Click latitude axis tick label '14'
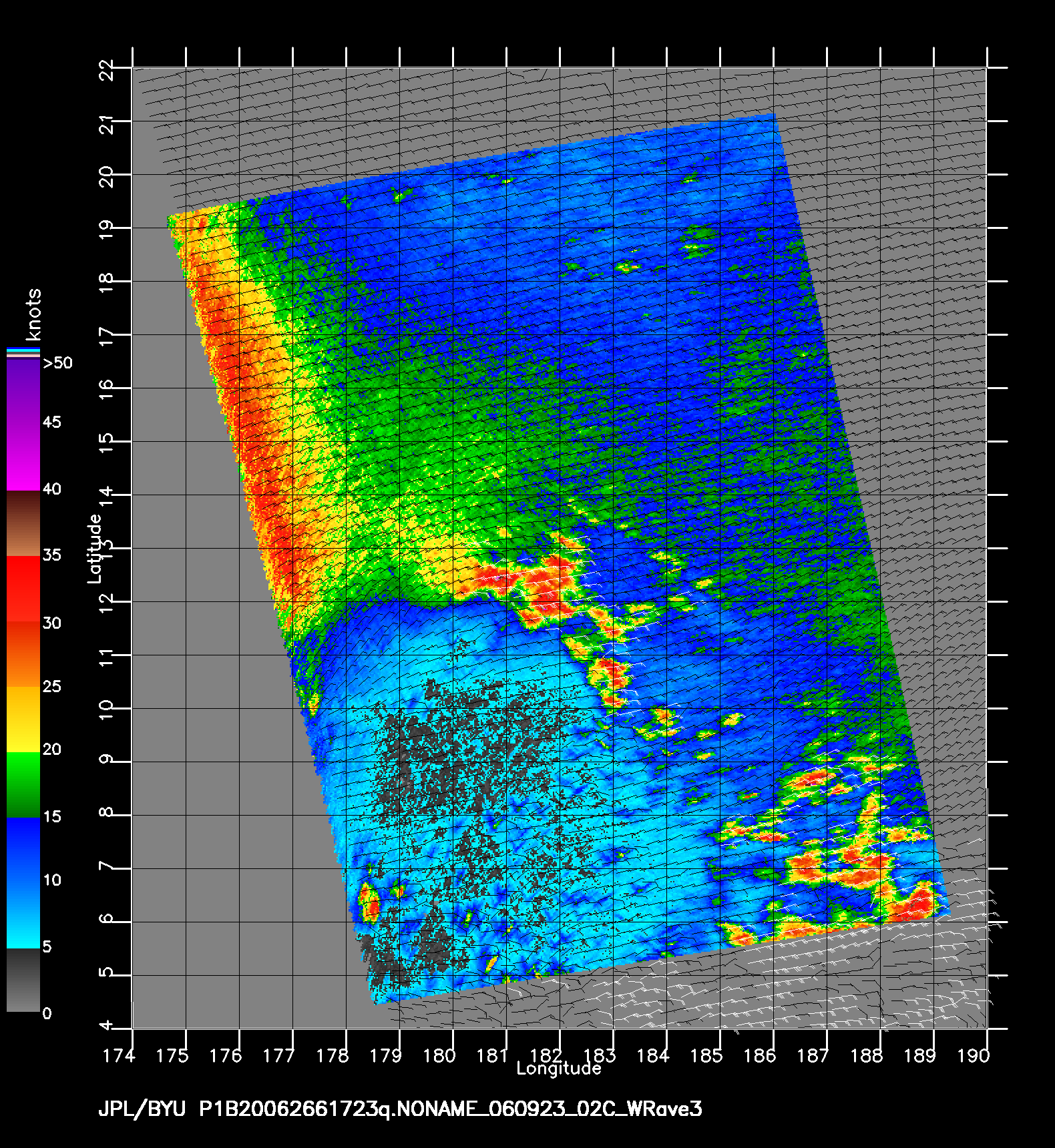The image size is (1055, 1148). (106, 497)
